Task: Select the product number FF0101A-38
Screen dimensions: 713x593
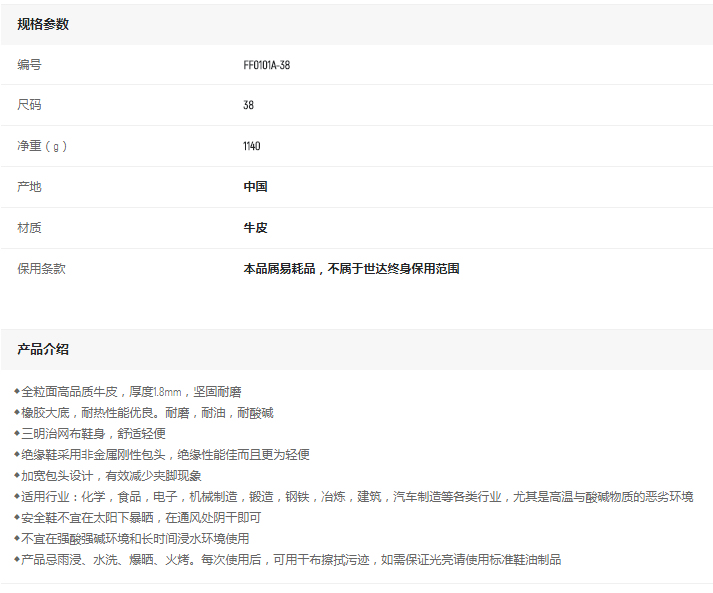Action: pos(267,65)
